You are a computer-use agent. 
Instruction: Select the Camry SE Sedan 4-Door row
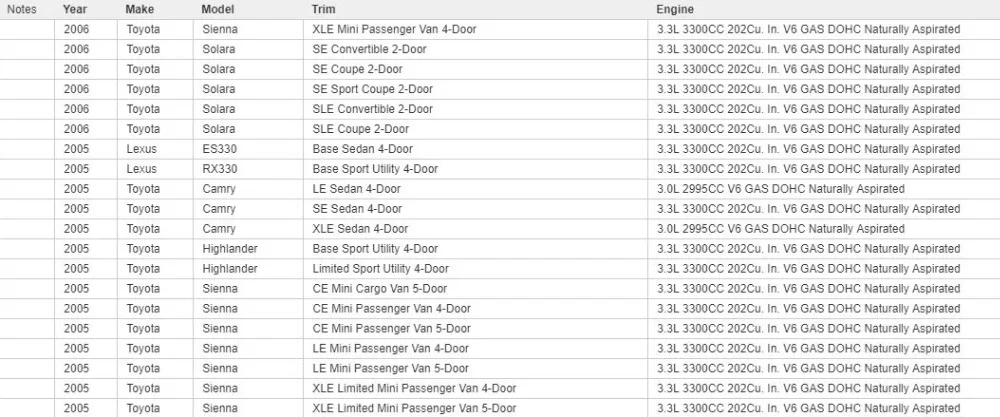[x=500, y=208]
